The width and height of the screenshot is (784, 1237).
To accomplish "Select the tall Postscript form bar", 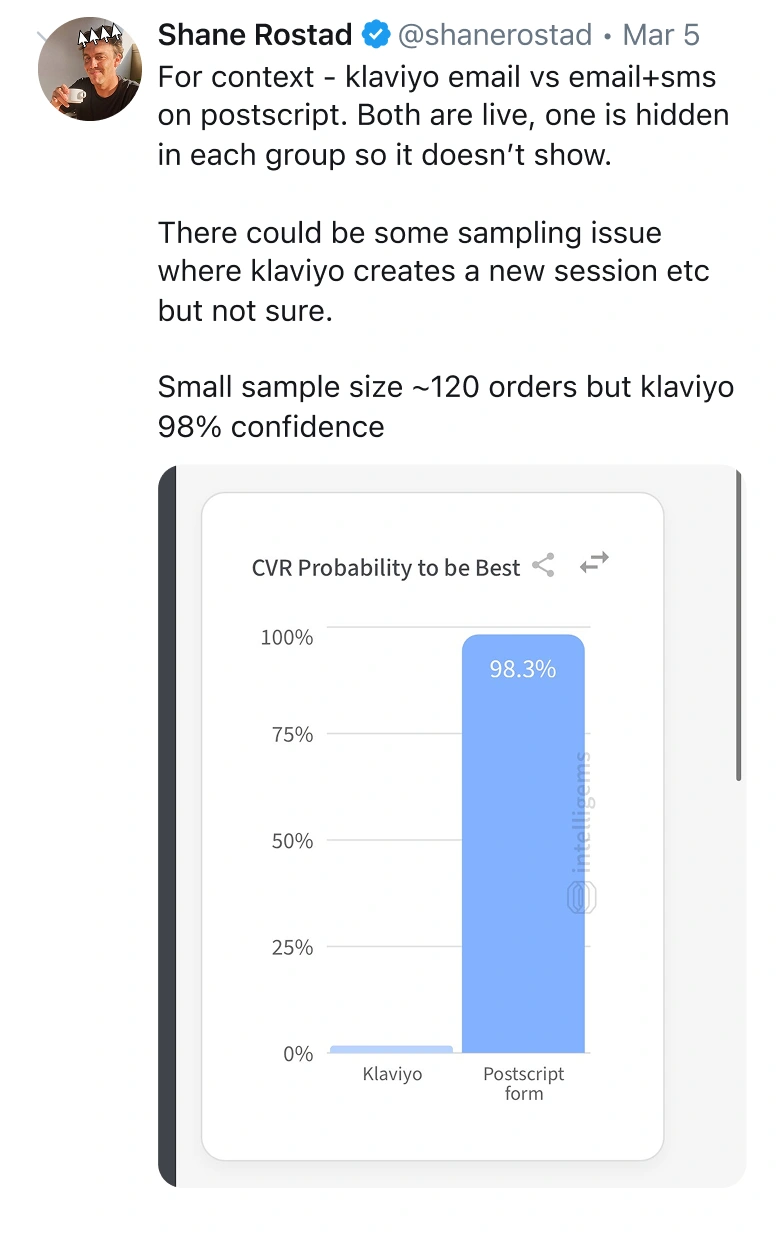I will [523, 844].
